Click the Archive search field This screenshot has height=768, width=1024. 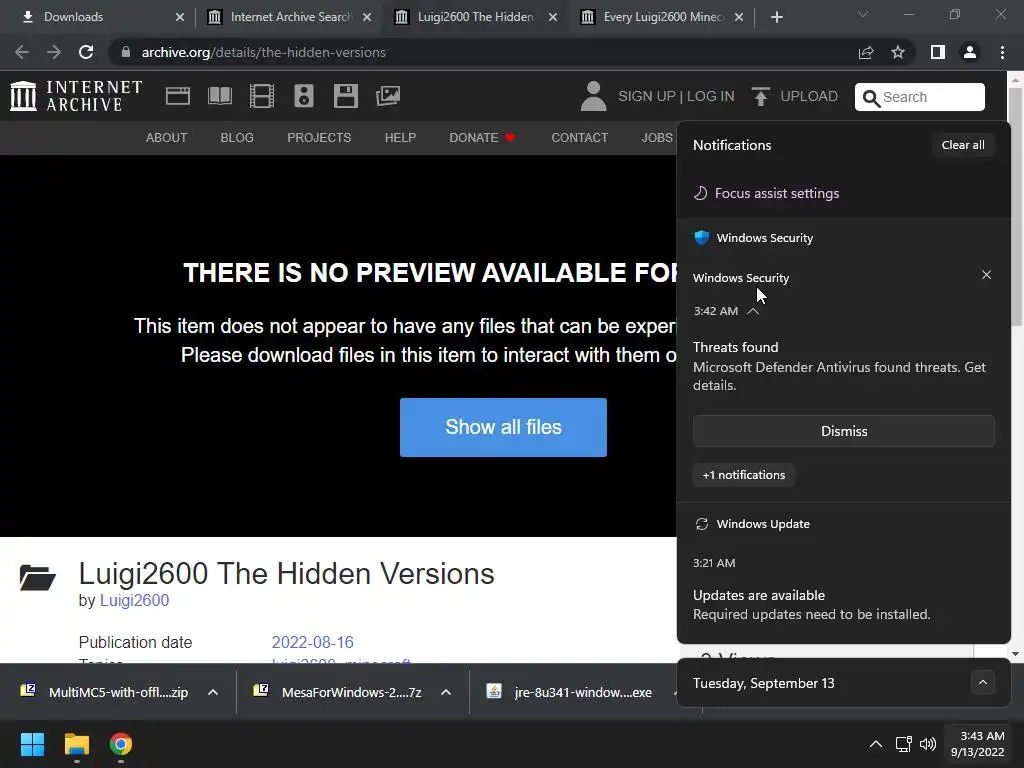920,97
